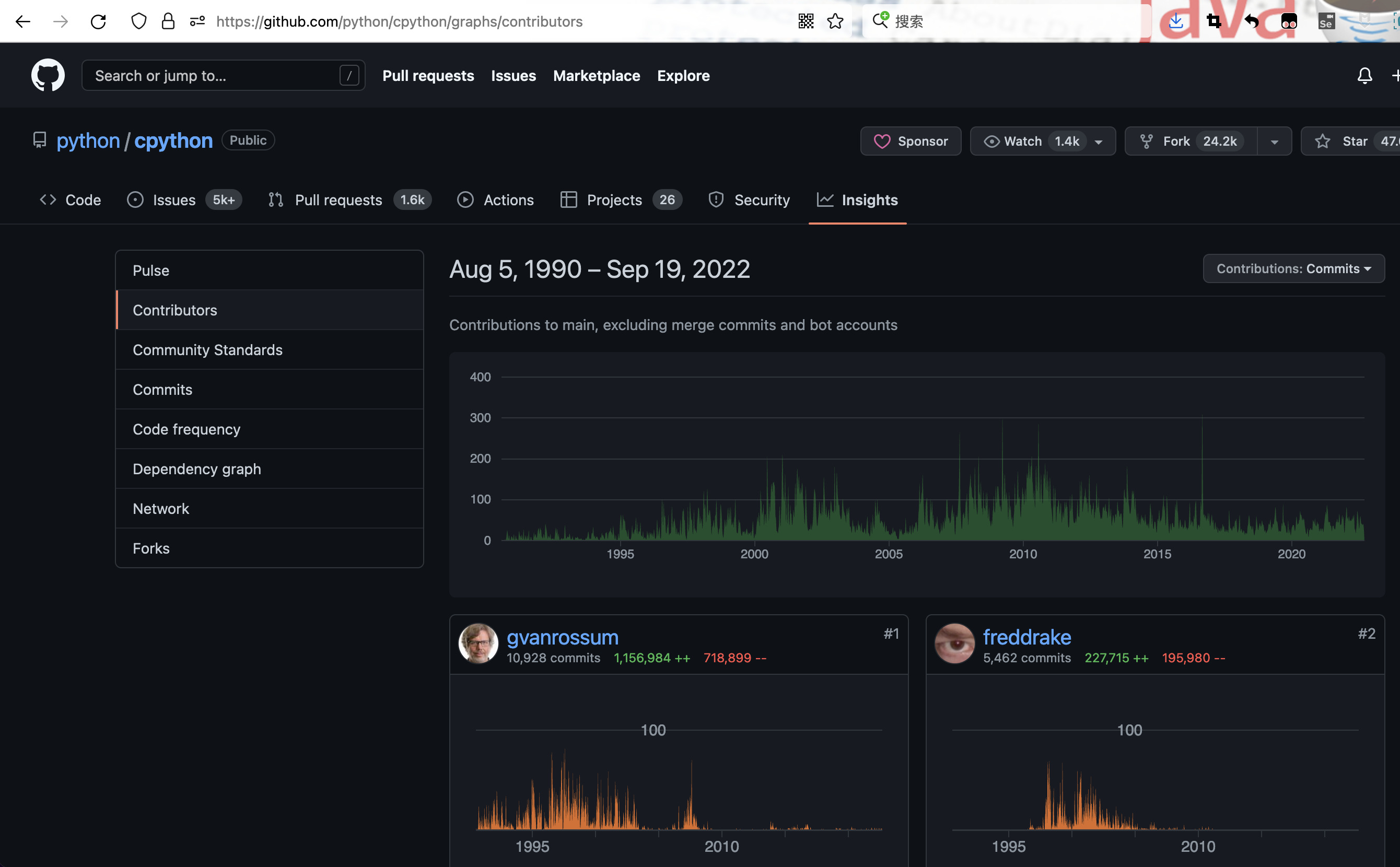Click the 5k+ issues counter
Viewport: 1400px width, 867px height.
[x=224, y=200]
